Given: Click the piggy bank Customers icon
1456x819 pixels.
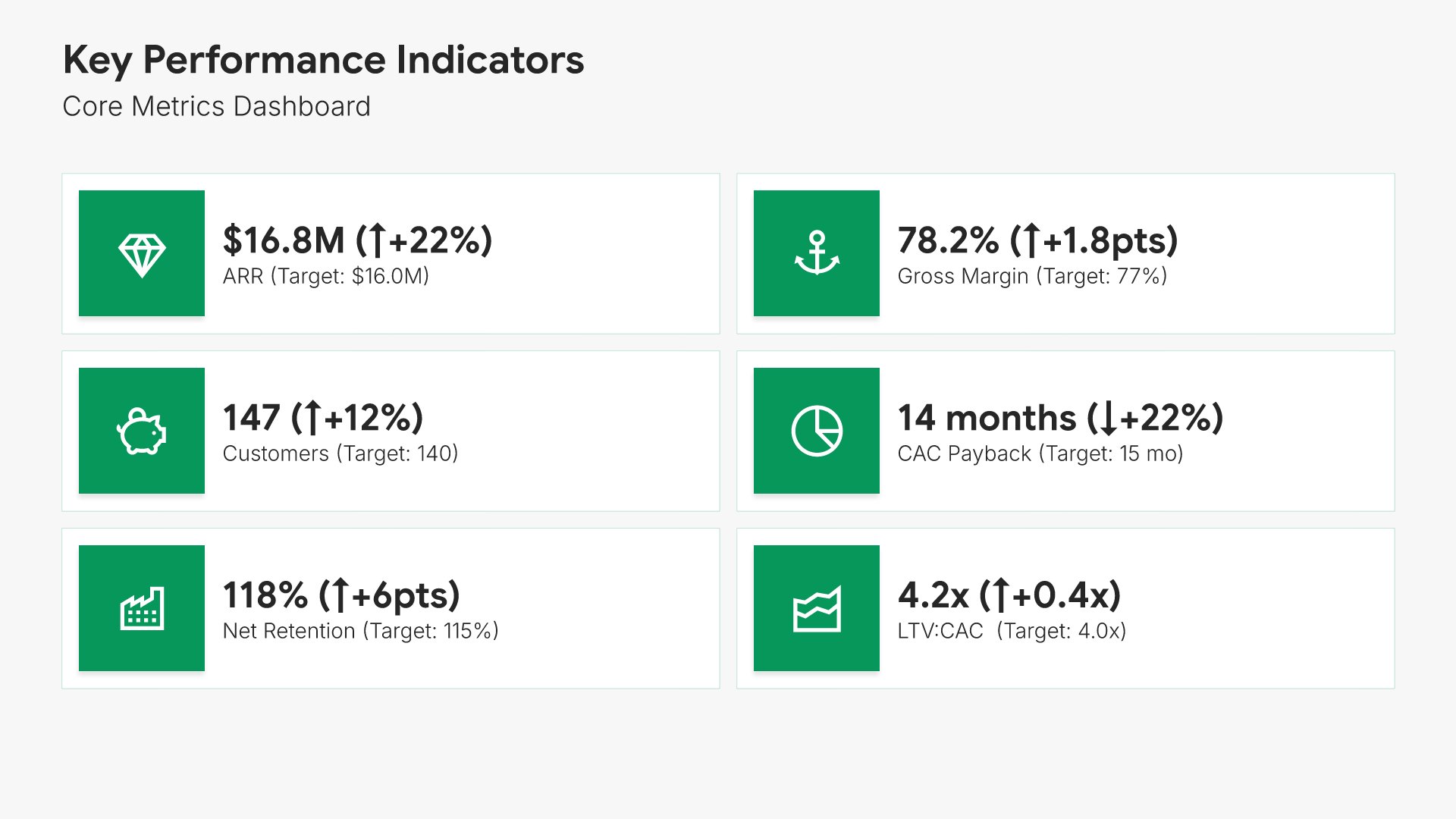Looking at the screenshot, I should 142,431.
